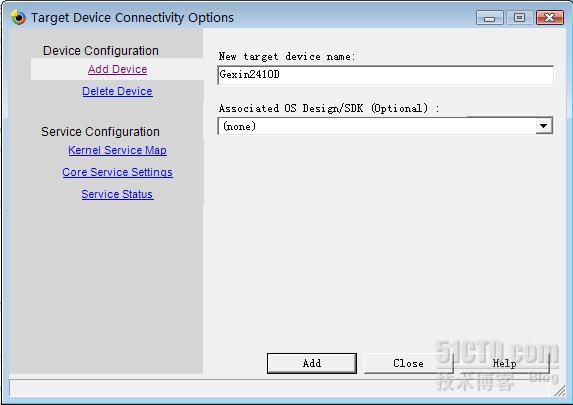The image size is (573, 405).
Task: Click the application icon in title bar
Action: (18, 17)
